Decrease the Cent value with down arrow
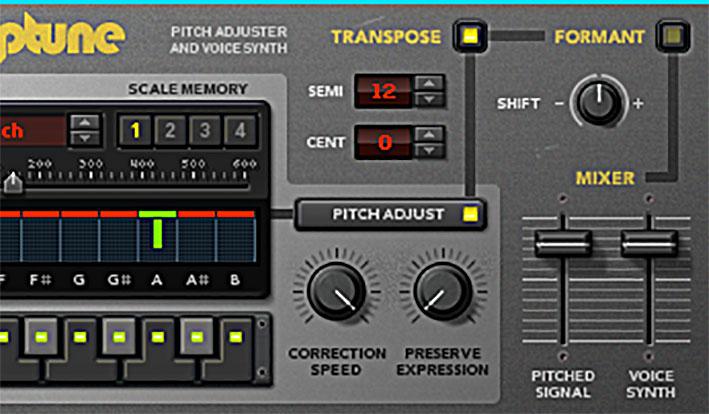709x414 pixels. coord(429,150)
